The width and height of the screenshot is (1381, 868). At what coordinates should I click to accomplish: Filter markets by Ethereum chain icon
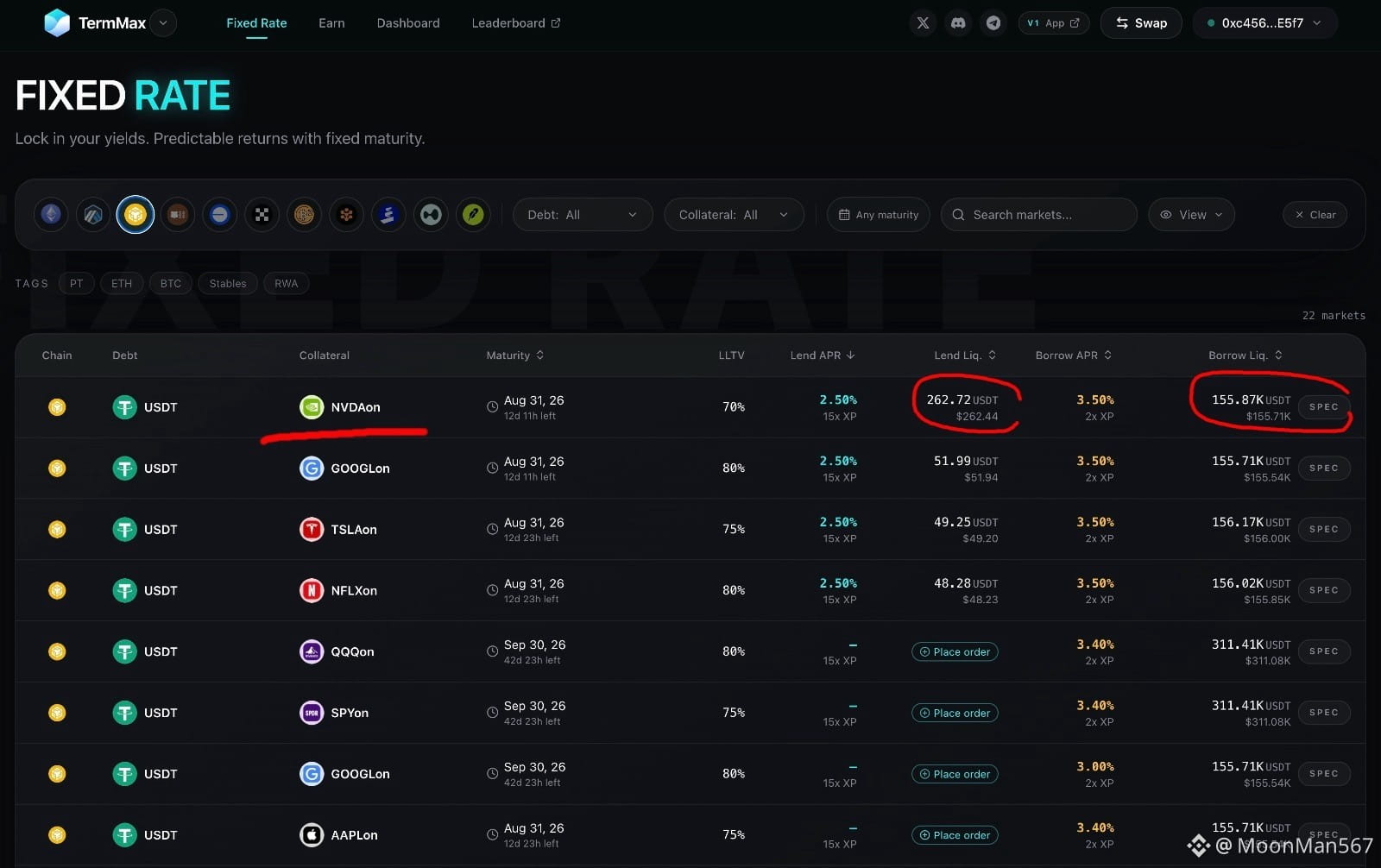51,215
